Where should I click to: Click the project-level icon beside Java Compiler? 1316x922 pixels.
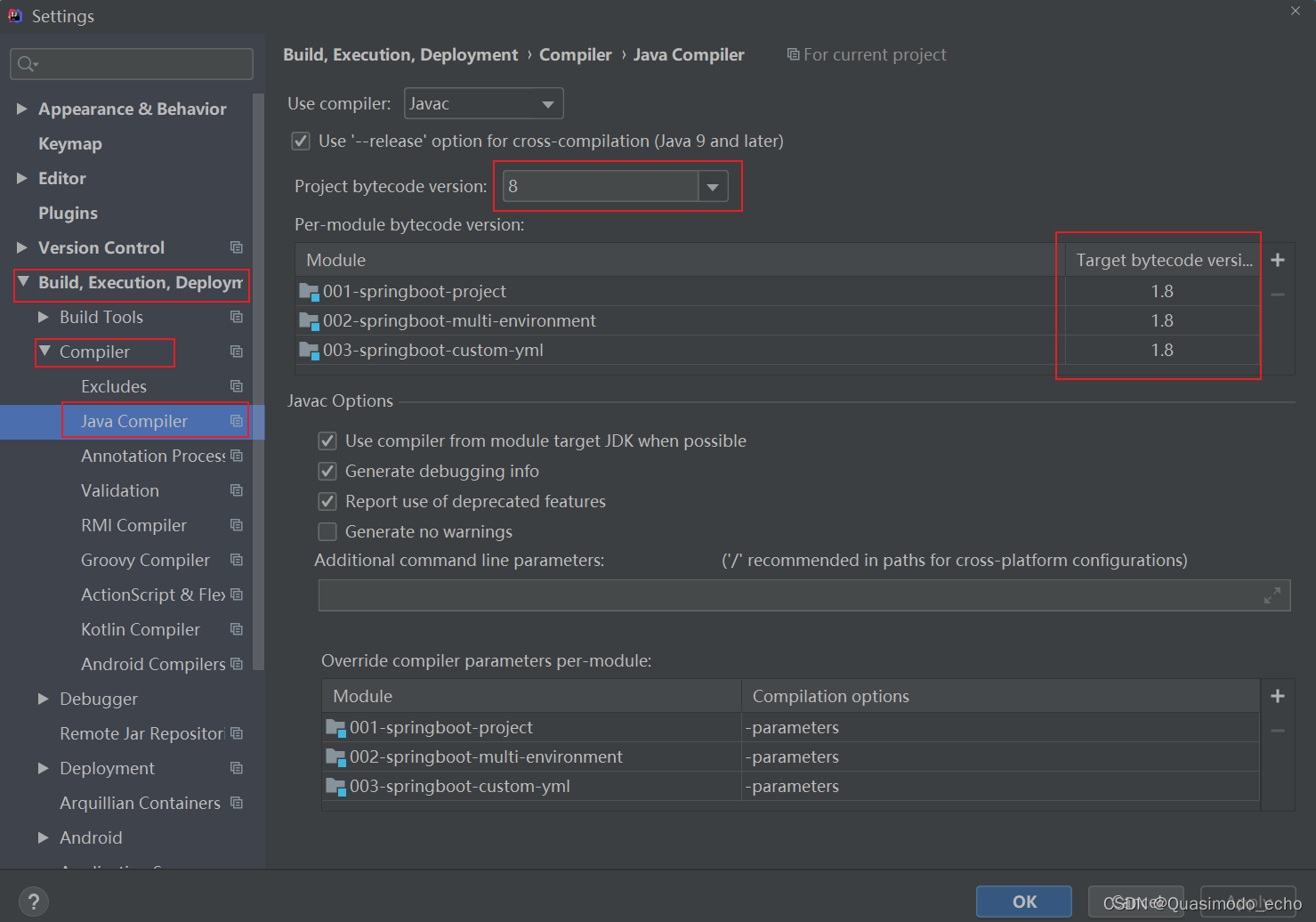pyautogui.click(x=236, y=421)
